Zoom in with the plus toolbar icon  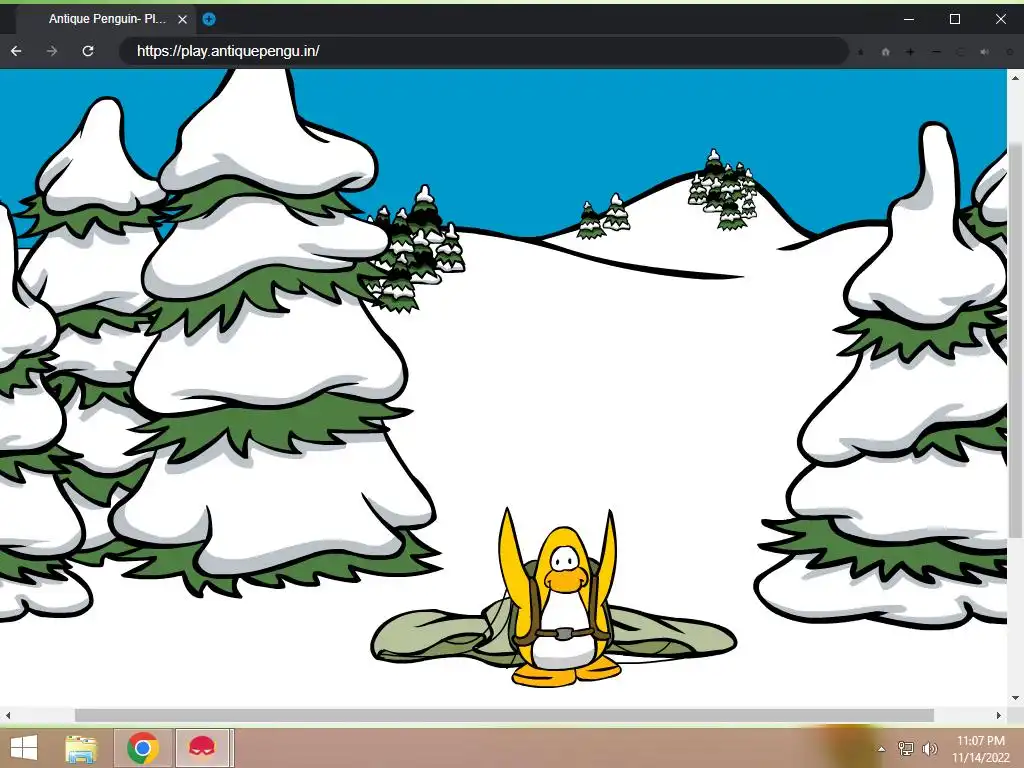pos(910,52)
